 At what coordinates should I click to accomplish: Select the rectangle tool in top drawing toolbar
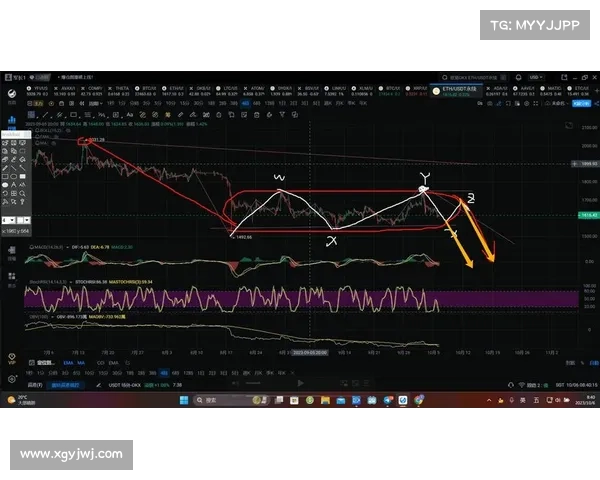click(x=73, y=115)
